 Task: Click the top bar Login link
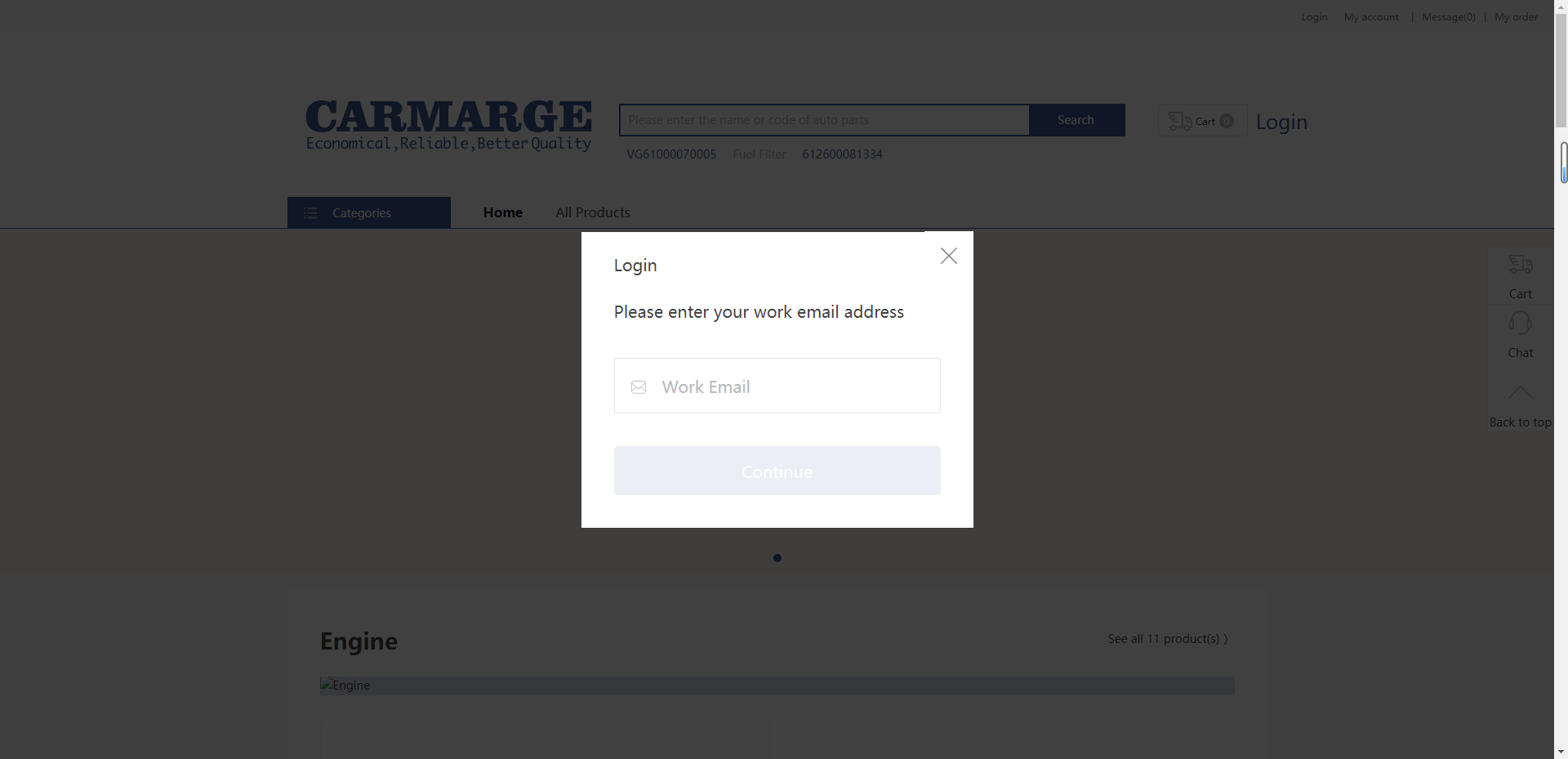click(x=1314, y=17)
